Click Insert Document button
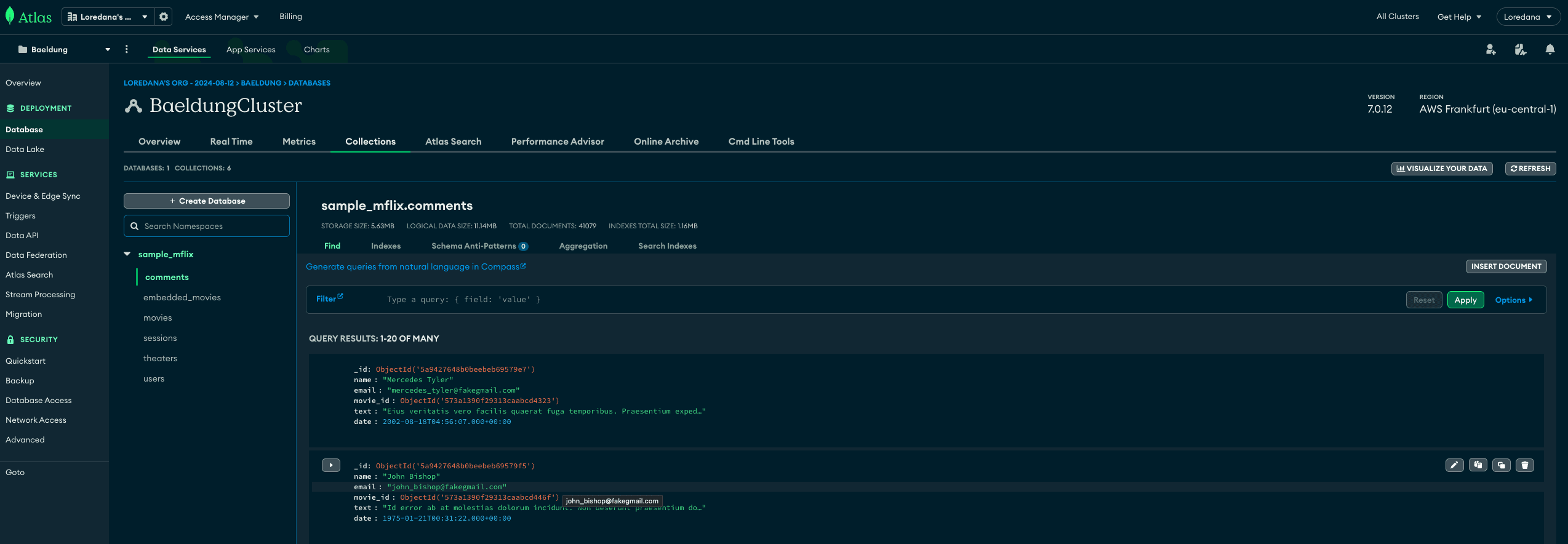The height and width of the screenshot is (544, 1568). tap(1506, 266)
